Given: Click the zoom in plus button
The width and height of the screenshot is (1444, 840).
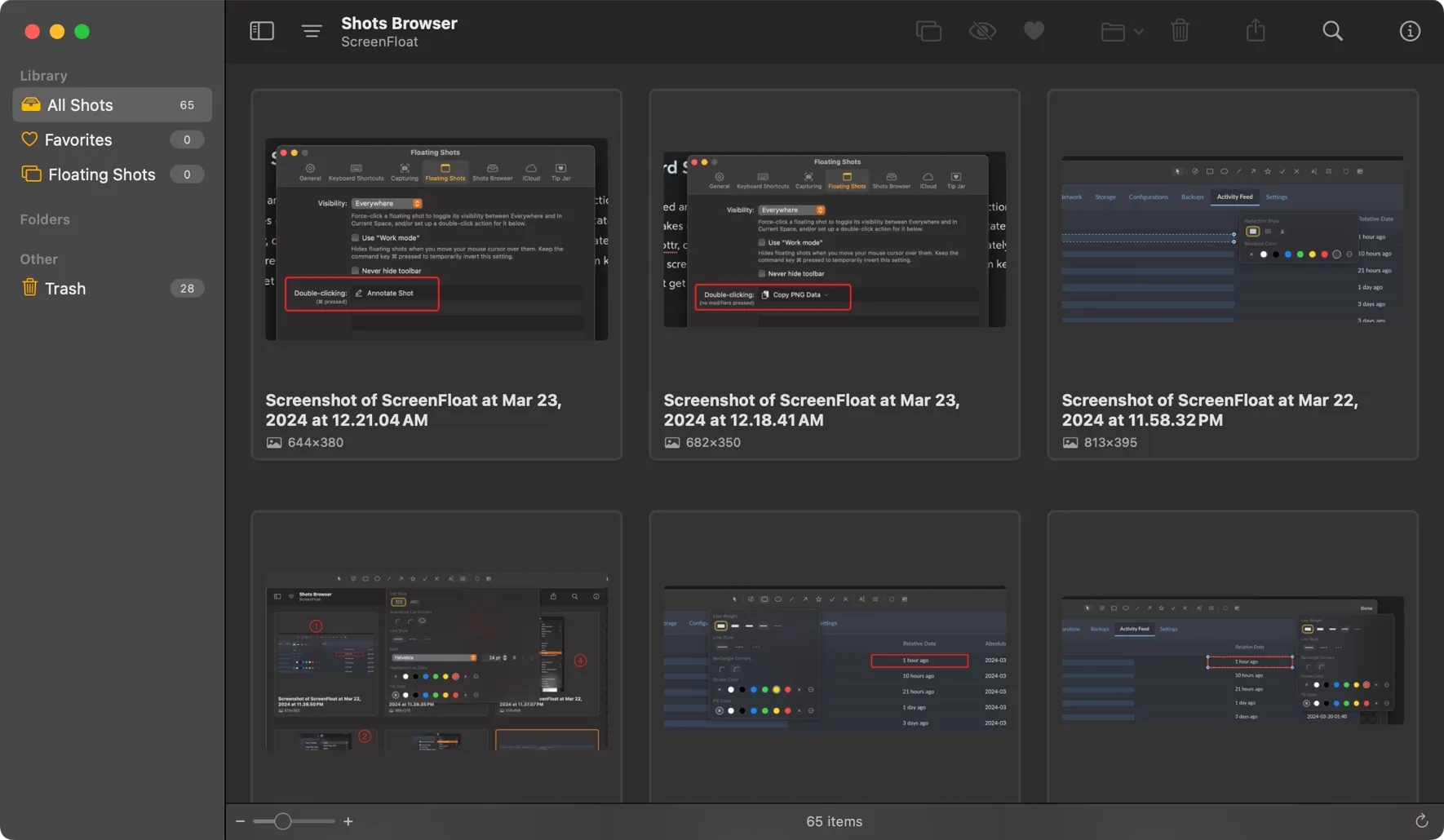Looking at the screenshot, I should tap(348, 821).
